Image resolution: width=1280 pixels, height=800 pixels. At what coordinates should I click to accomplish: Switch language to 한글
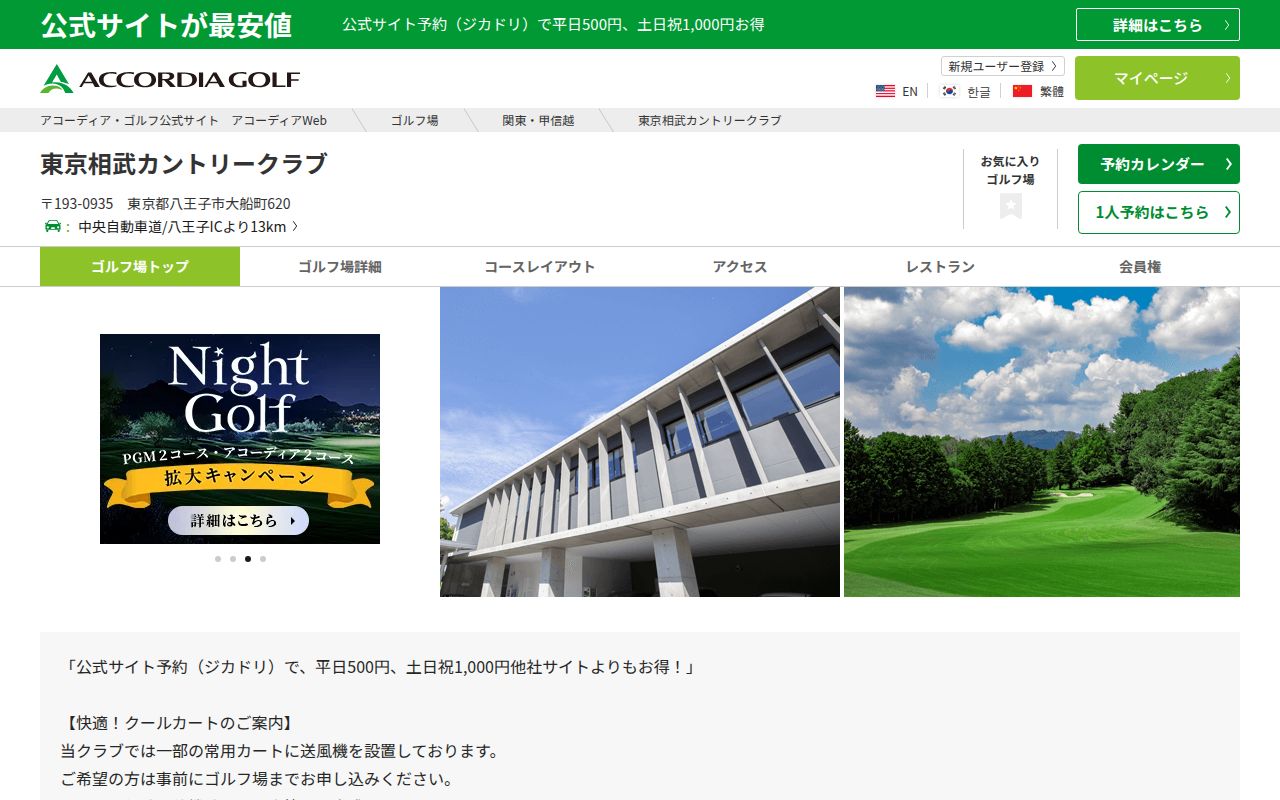point(978,91)
